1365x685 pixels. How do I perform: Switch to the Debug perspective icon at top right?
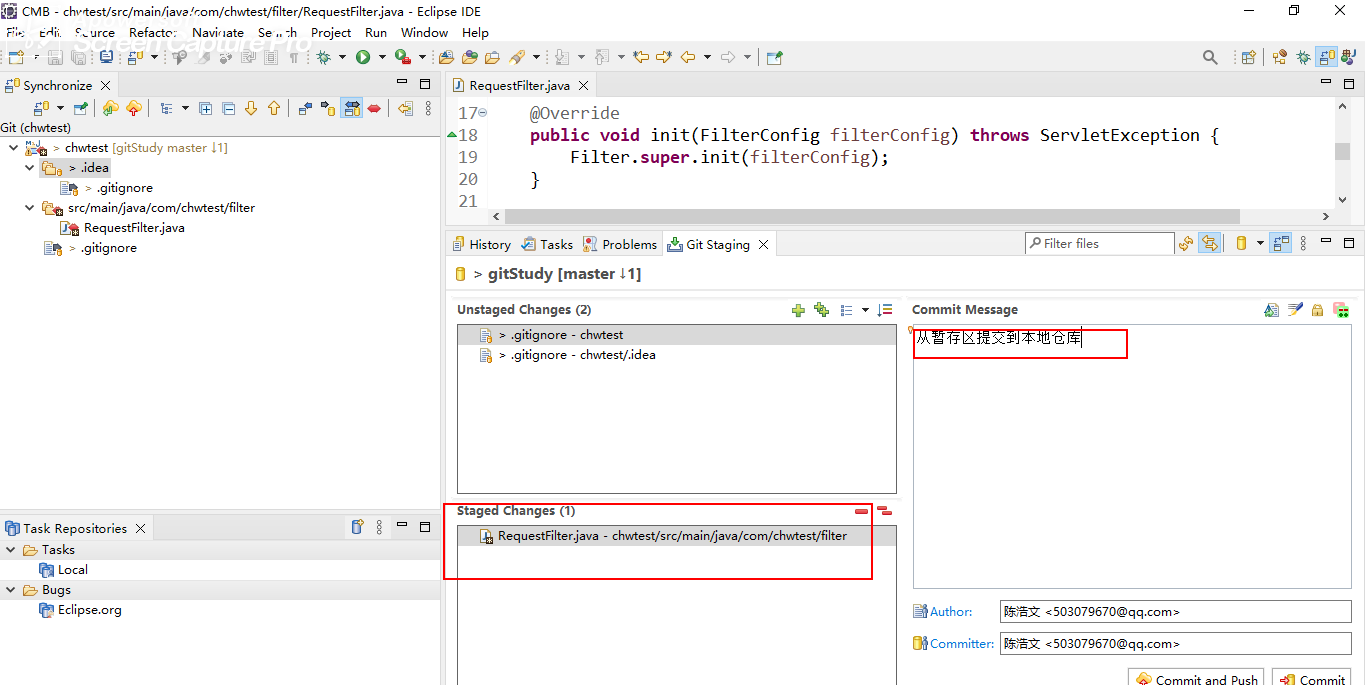click(1303, 57)
